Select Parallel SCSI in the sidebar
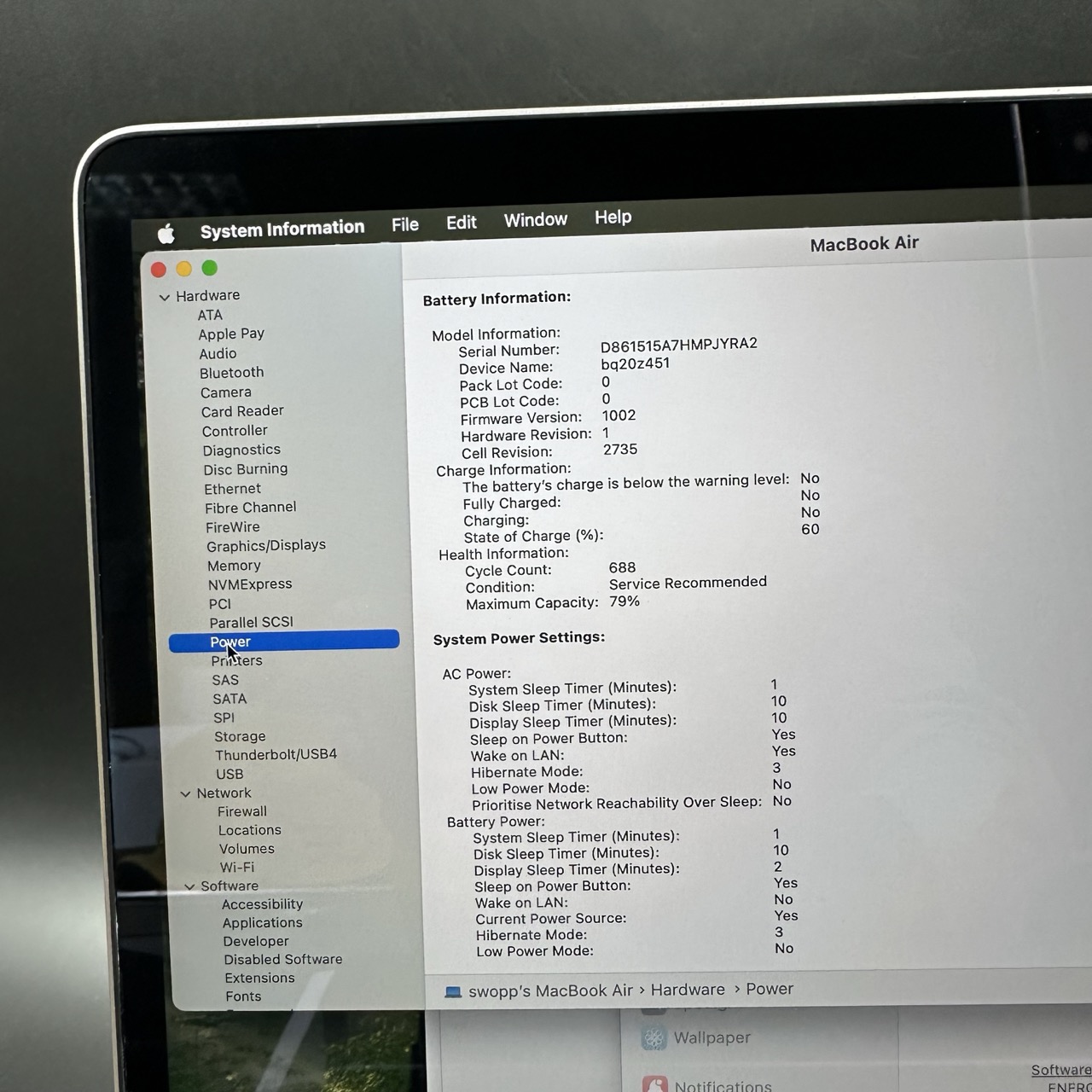Screen dimensions: 1092x1092 (x=251, y=623)
